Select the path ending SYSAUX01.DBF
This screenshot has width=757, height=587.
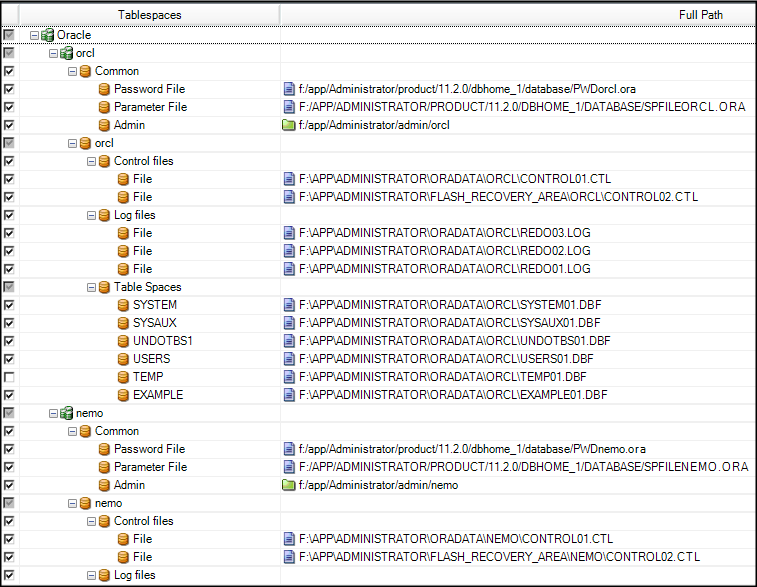pyautogui.click(x=449, y=323)
